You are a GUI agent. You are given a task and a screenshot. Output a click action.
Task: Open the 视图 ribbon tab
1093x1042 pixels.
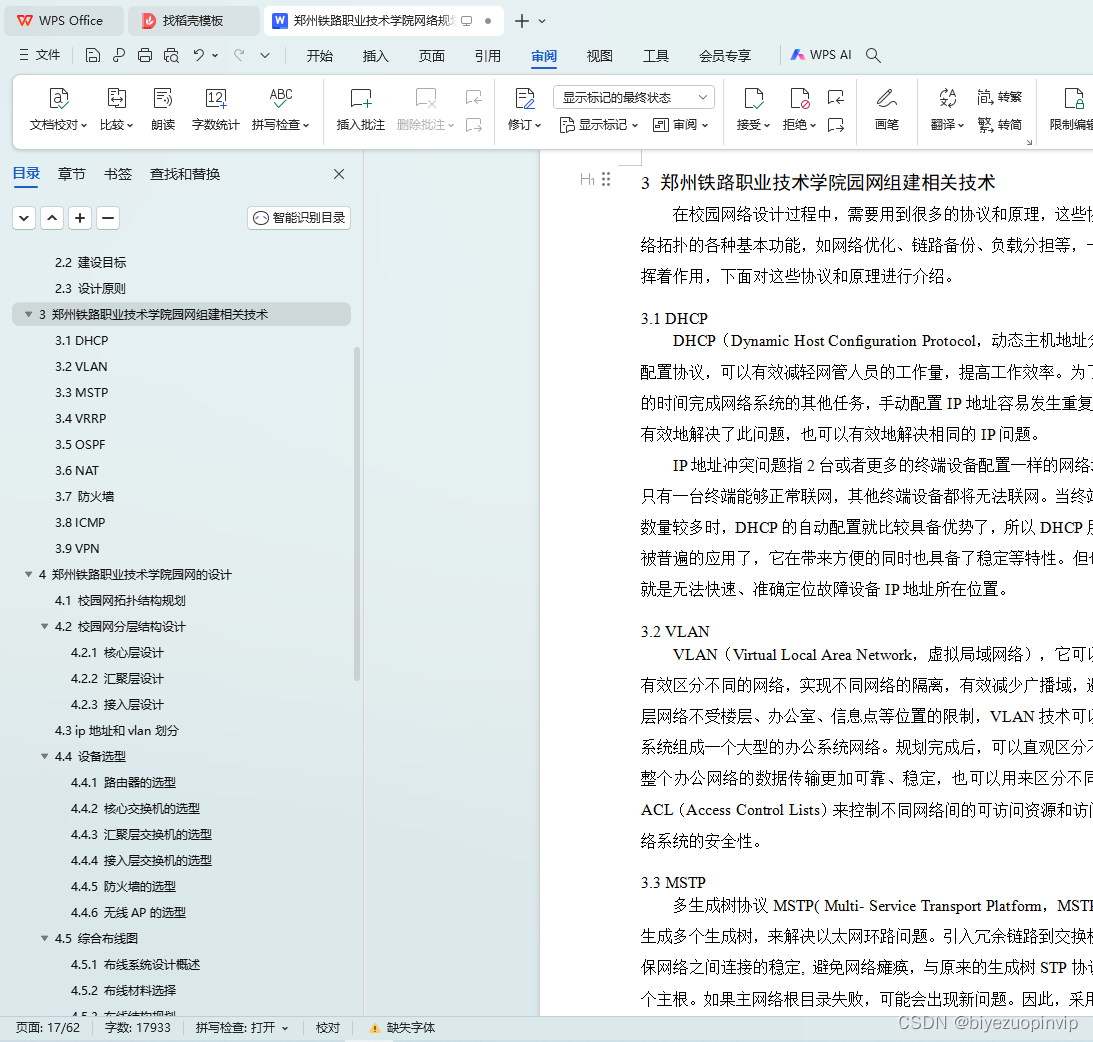(x=599, y=56)
